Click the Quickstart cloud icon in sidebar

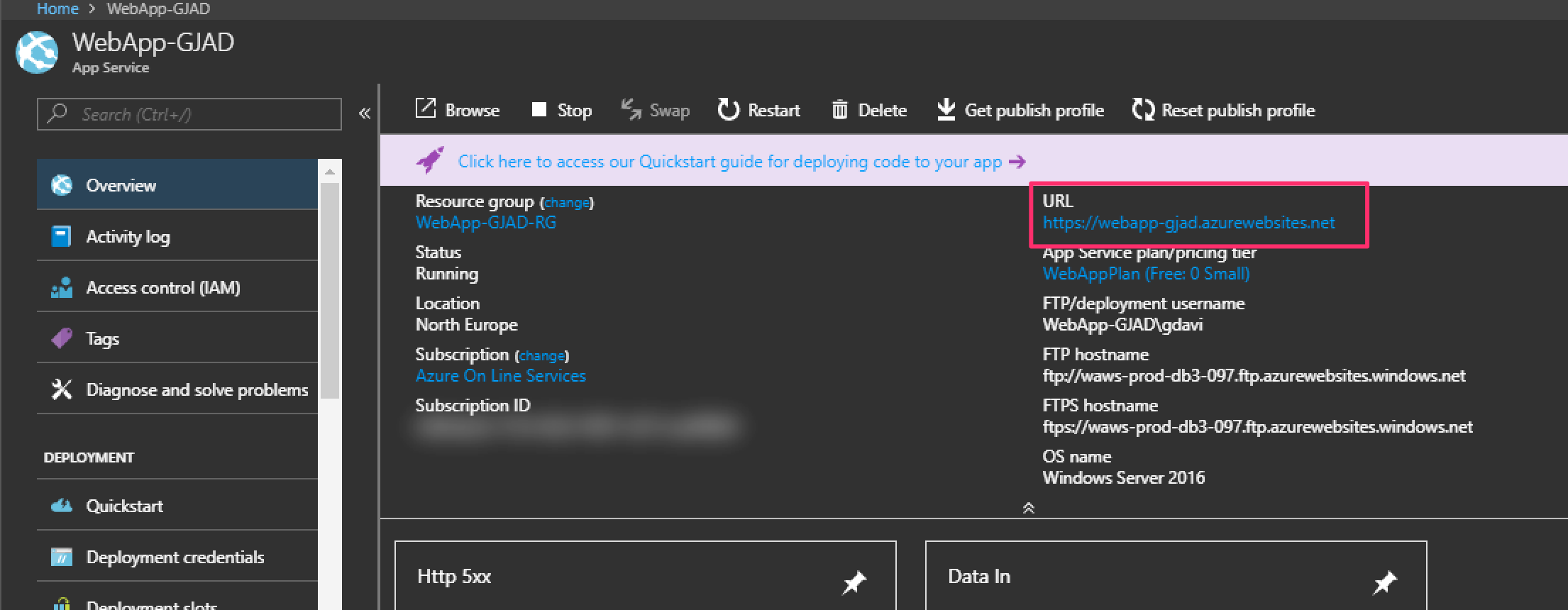(62, 506)
